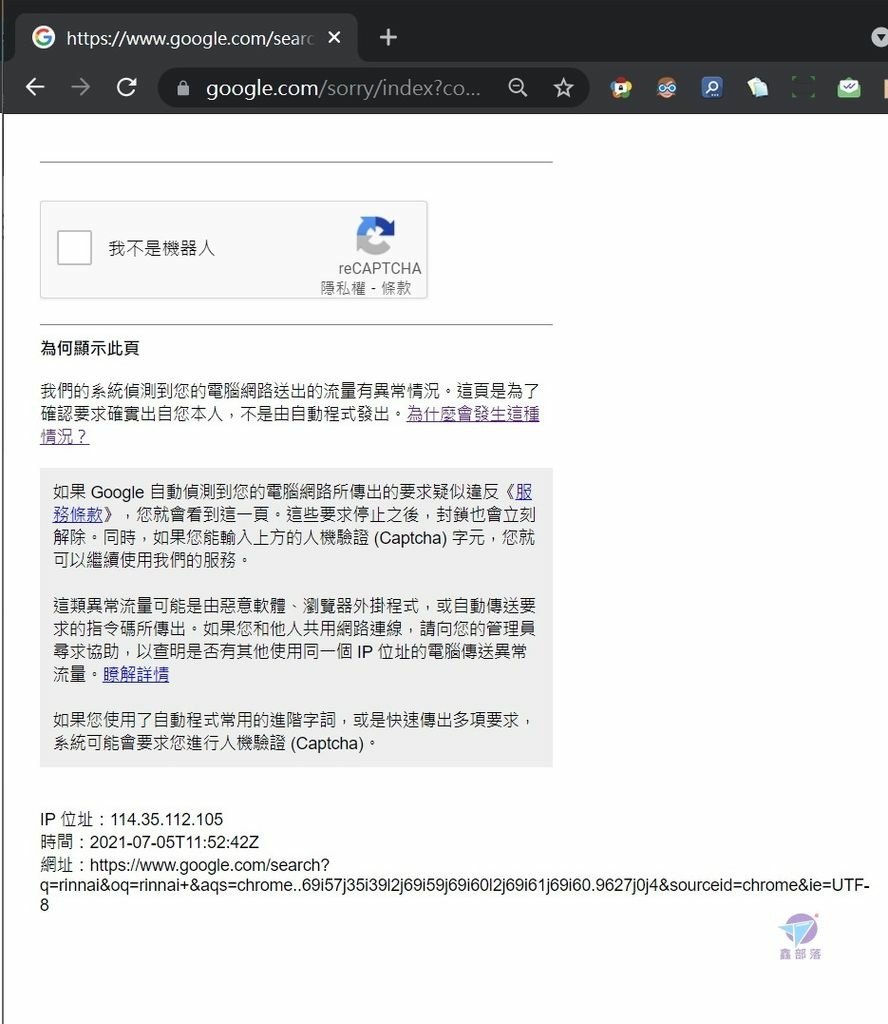Click the Google favicon on the tab
This screenshot has width=888, height=1024.
[x=43, y=37]
